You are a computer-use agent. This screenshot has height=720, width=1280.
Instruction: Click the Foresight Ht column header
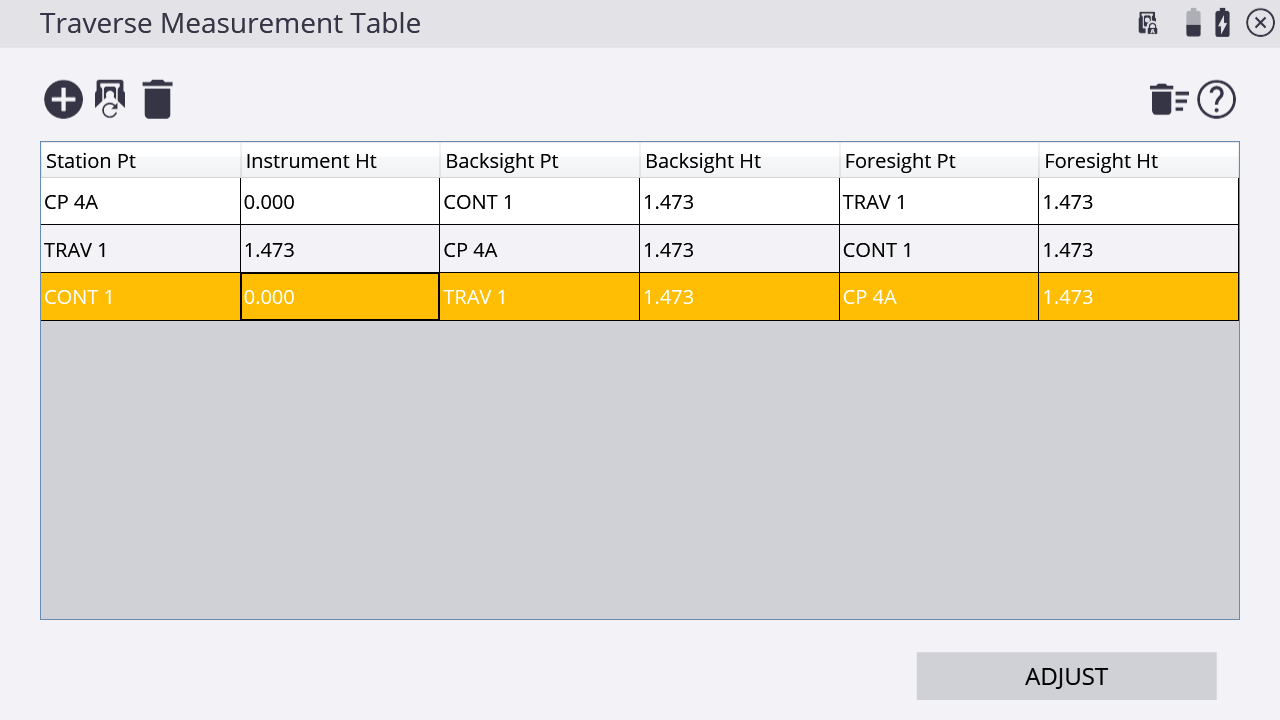click(x=1139, y=160)
